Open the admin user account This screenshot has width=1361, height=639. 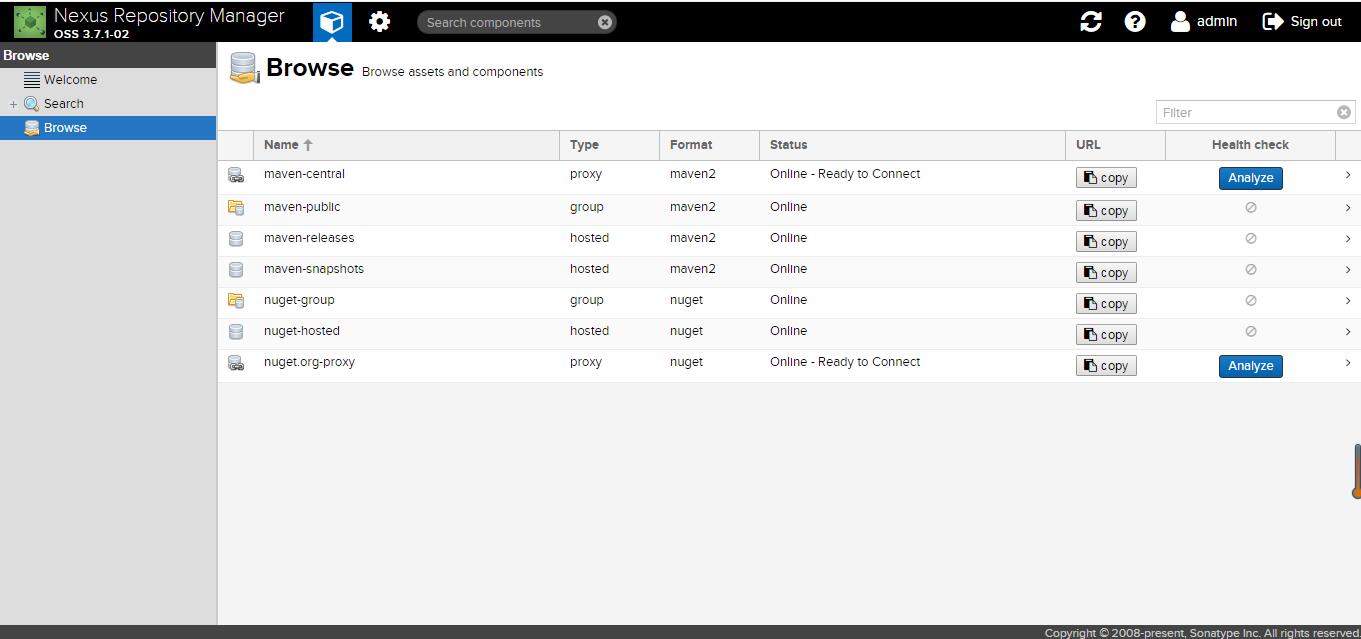tap(1204, 21)
